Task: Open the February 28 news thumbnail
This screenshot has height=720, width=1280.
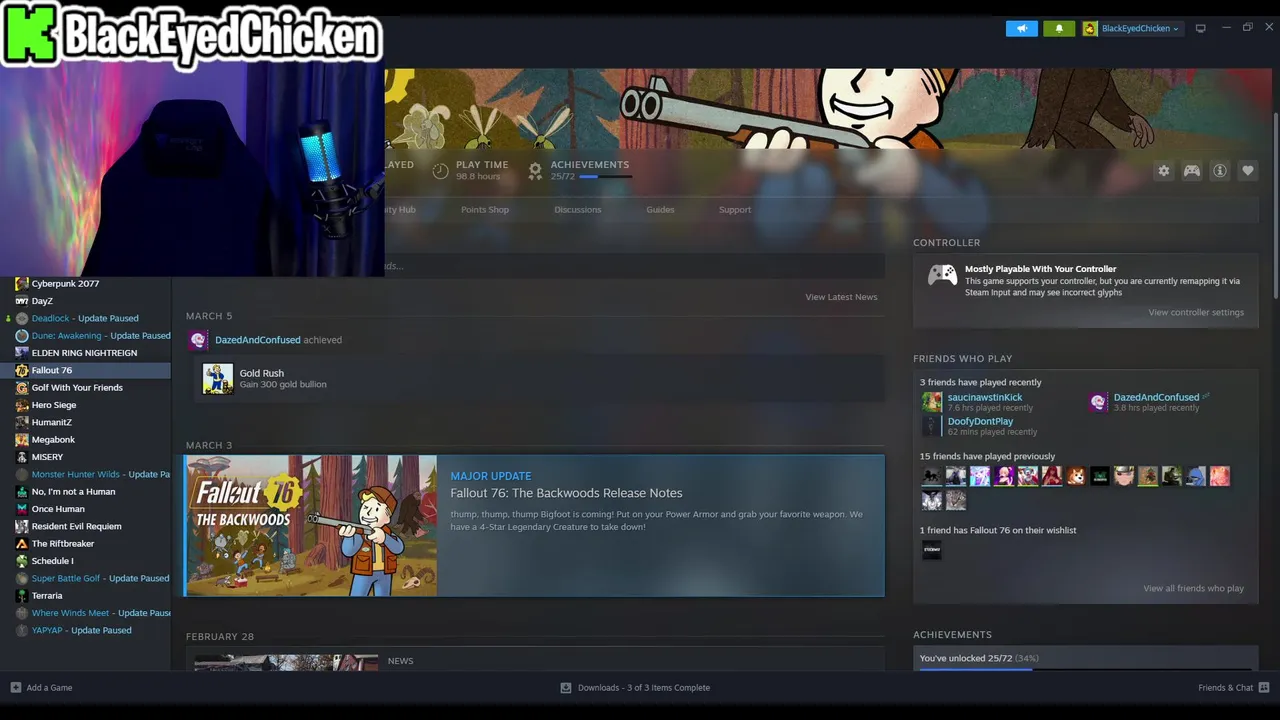Action: click(286, 663)
